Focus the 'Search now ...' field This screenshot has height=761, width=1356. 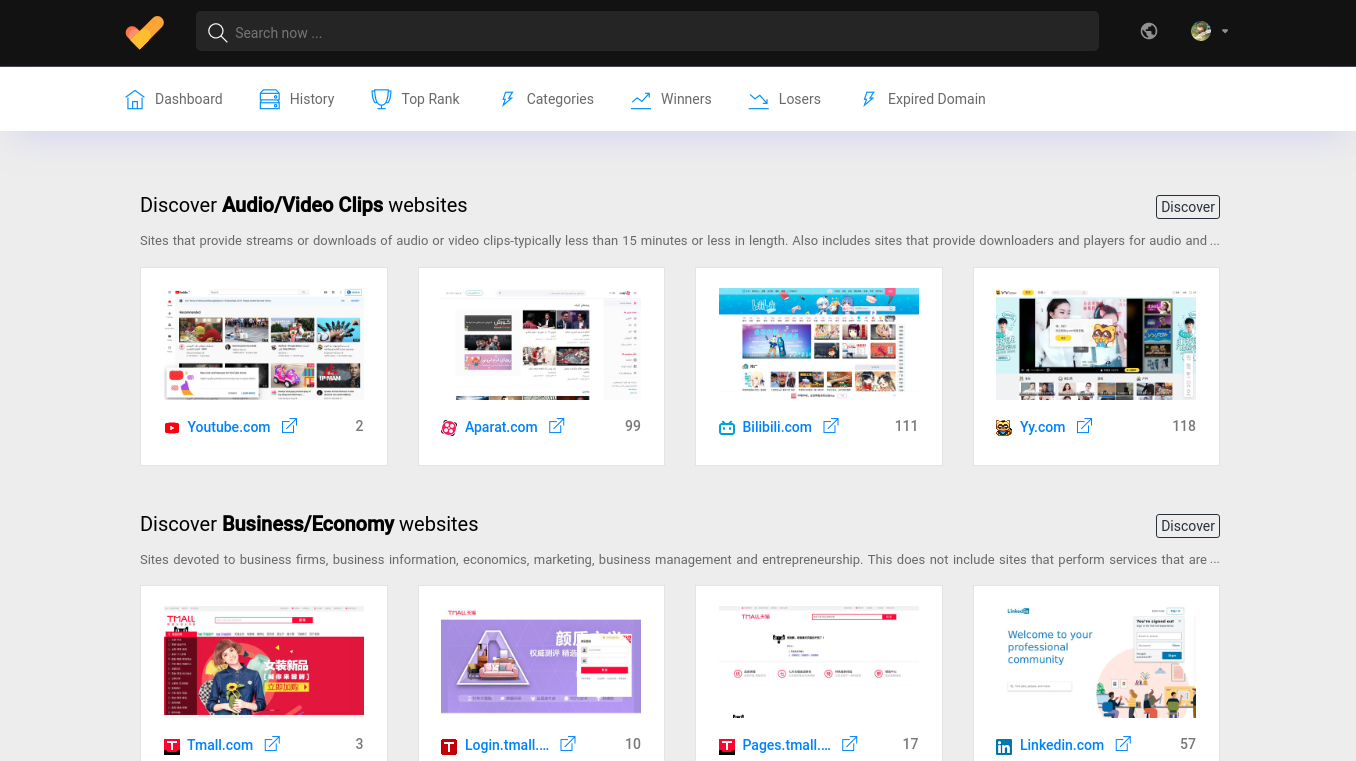647,32
